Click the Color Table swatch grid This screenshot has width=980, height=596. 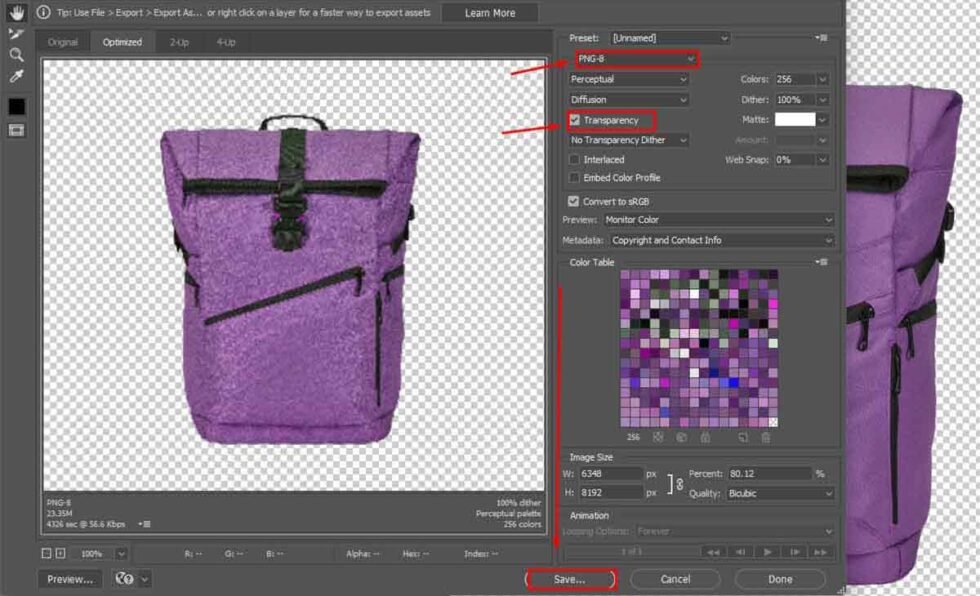pyautogui.click(x=699, y=349)
